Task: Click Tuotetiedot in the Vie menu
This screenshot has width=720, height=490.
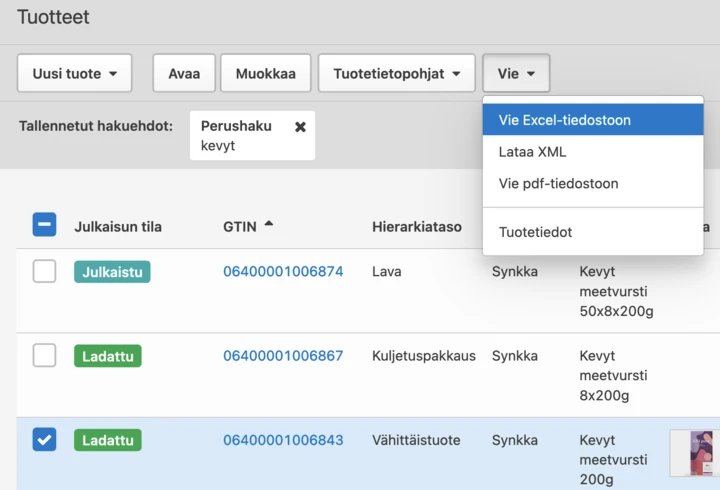Action: pos(535,232)
